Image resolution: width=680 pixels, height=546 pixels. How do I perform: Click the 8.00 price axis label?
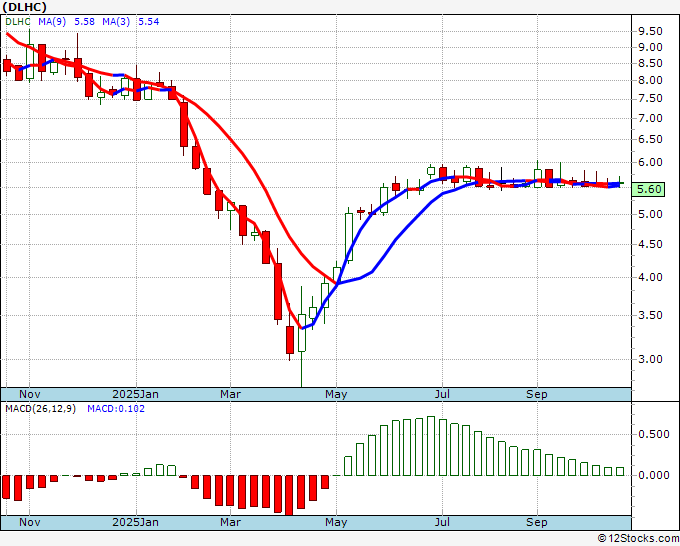tap(650, 80)
